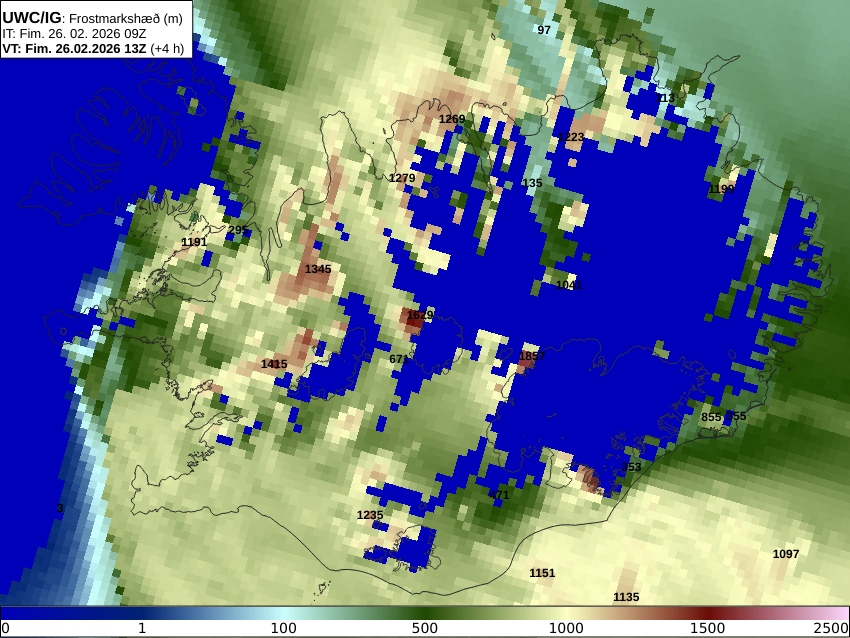The width and height of the screenshot is (850, 638).
Task: Select the map value label 353
Action: coord(632,467)
